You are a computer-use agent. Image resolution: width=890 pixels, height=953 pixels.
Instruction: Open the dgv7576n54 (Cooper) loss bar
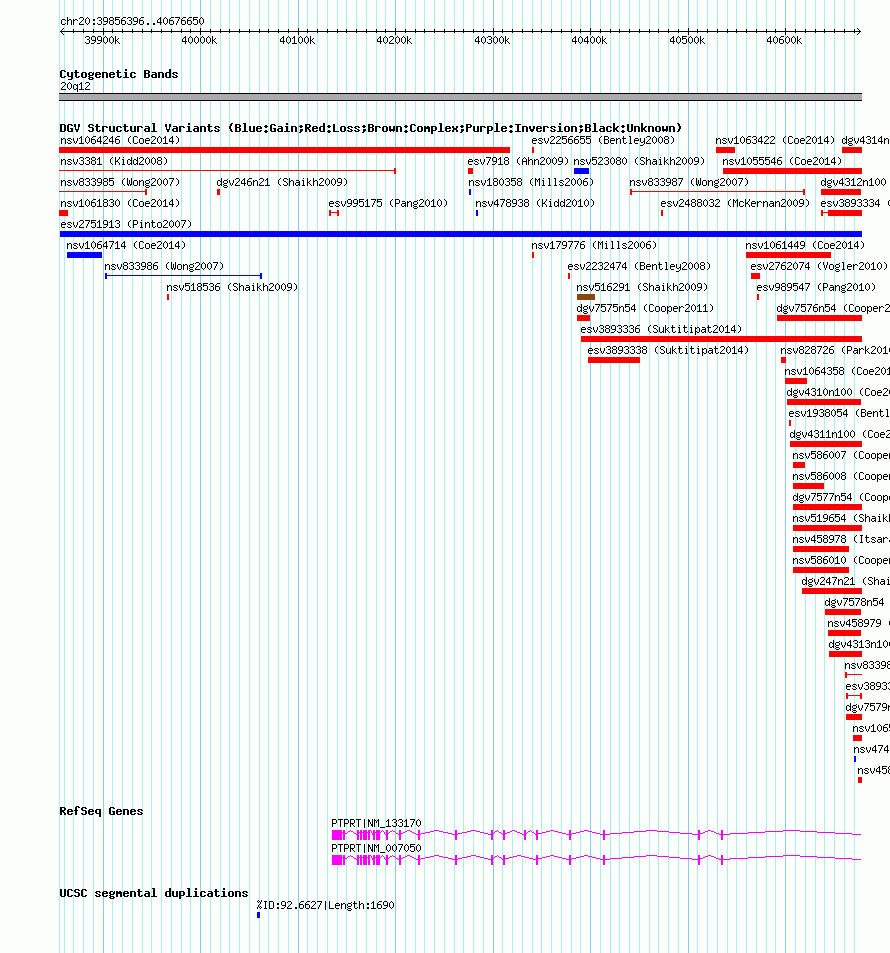[819, 318]
